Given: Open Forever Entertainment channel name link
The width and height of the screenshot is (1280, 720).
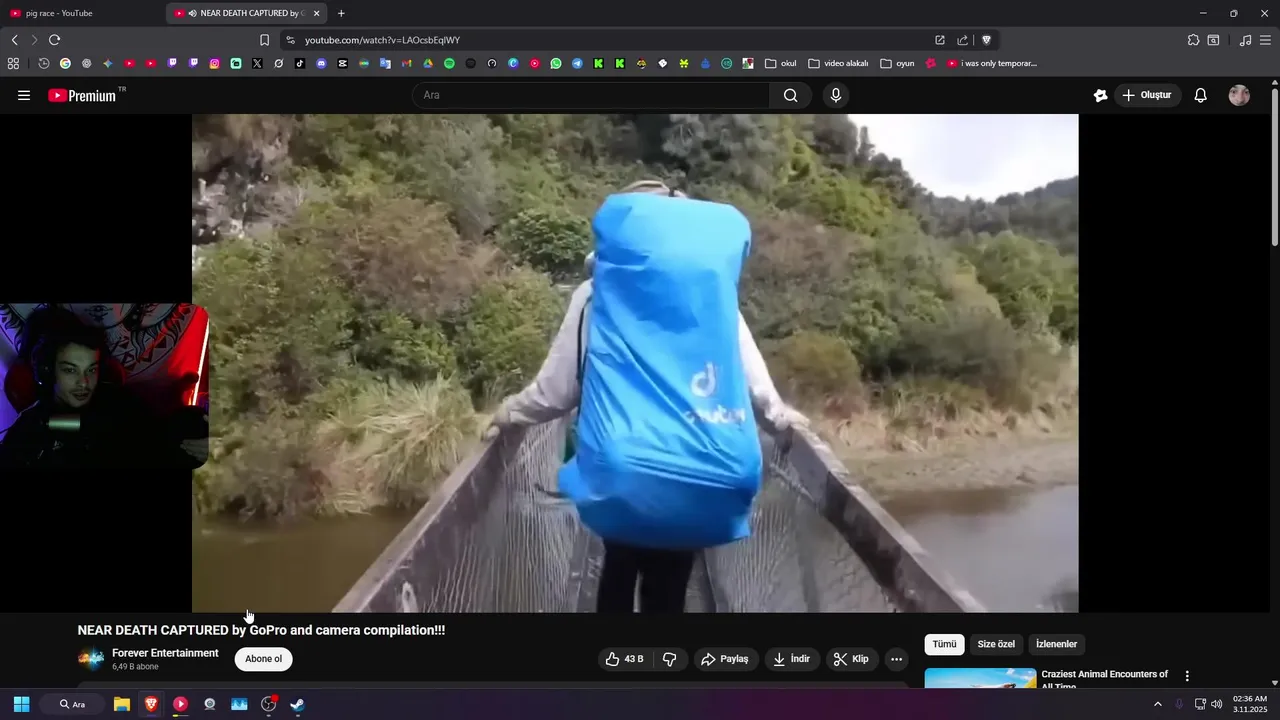Looking at the screenshot, I should [165, 653].
